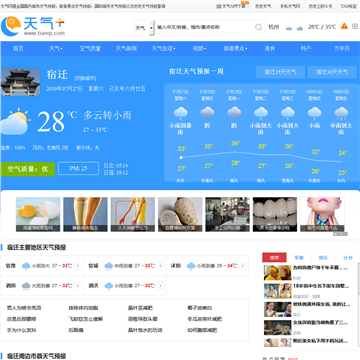Screen dimensions: 360x360
Task: Click the large sun-and-cloud current weather icon
Action: tap(15, 121)
